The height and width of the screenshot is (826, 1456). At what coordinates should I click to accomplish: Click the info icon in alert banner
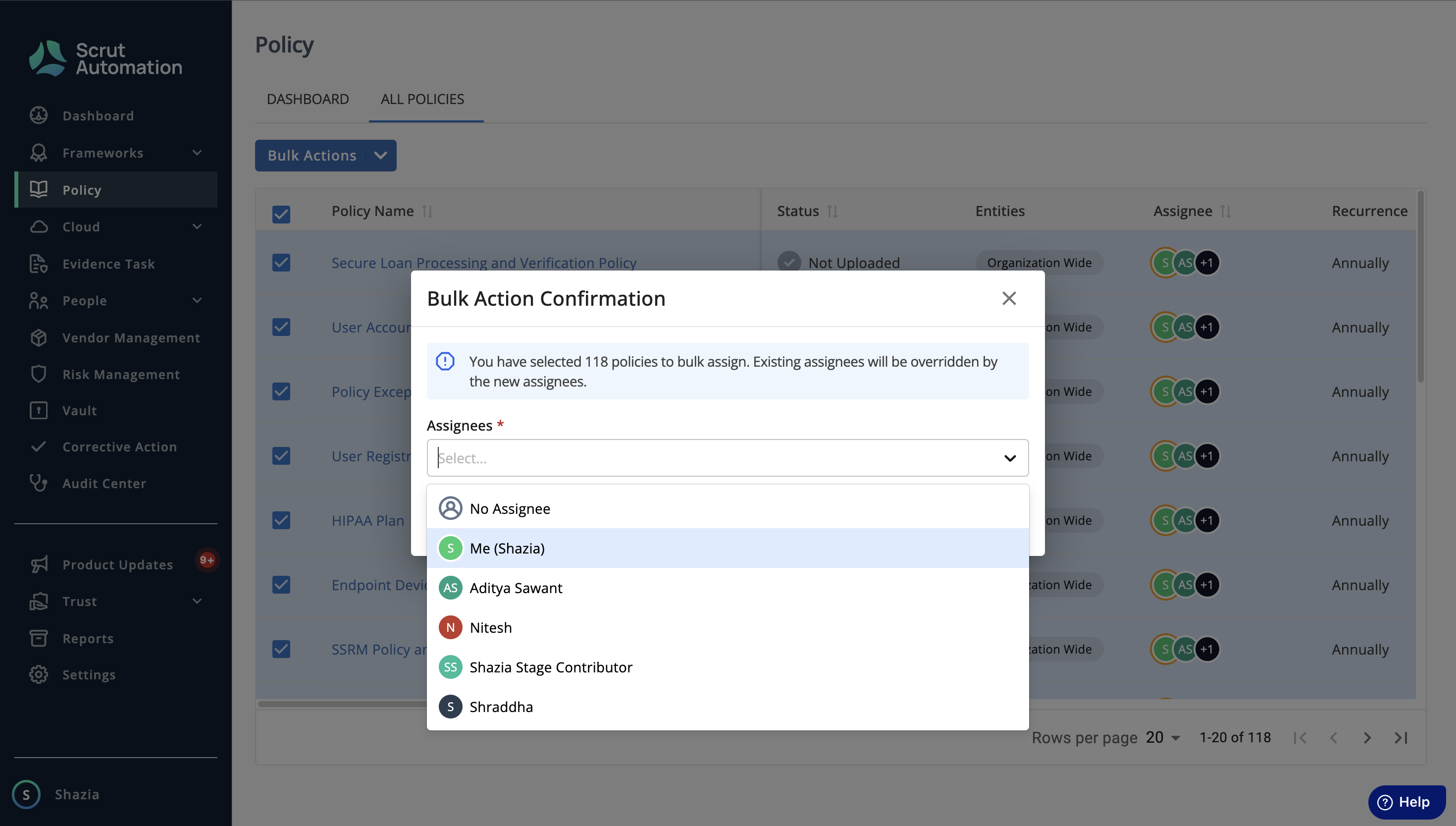(445, 361)
